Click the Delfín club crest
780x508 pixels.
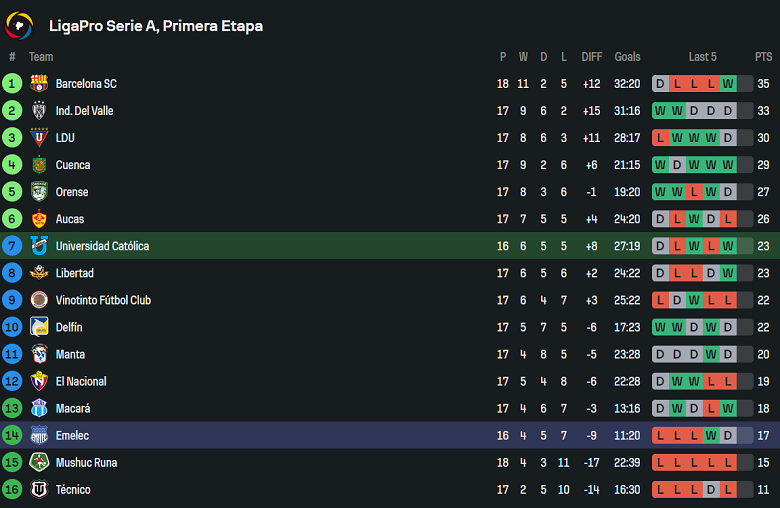[x=39, y=327]
